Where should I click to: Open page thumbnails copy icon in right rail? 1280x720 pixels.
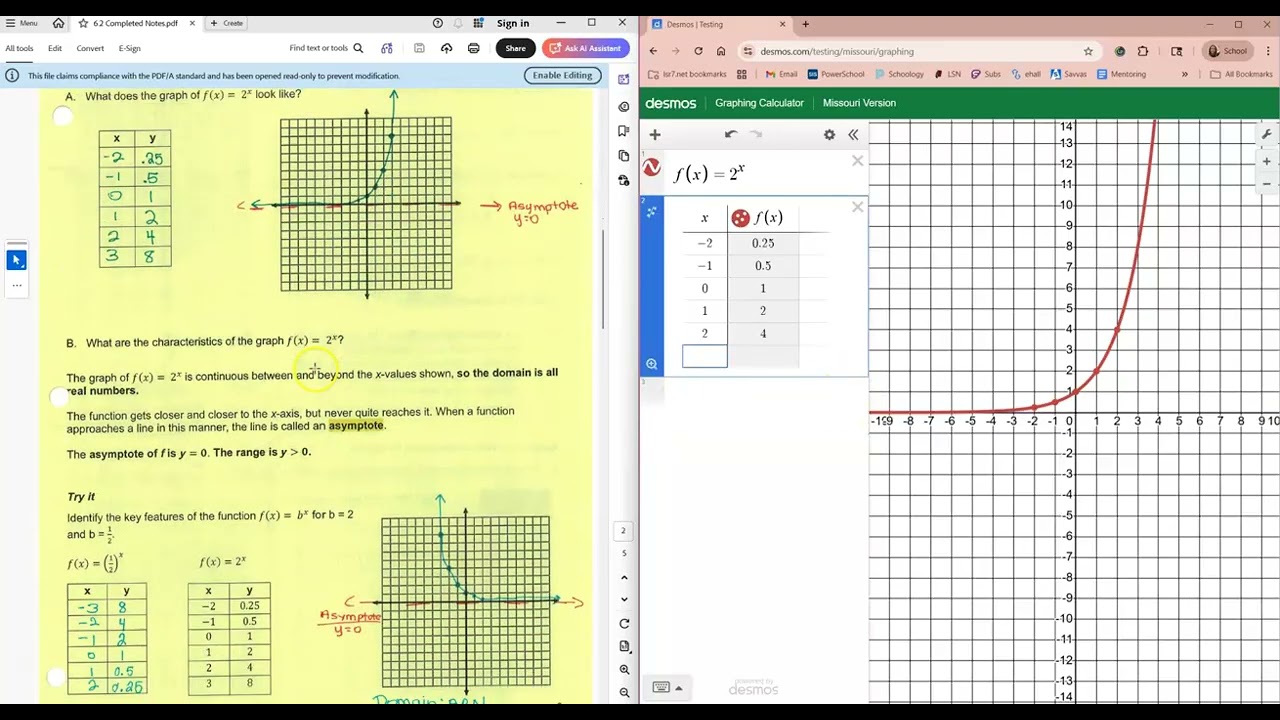pos(624,156)
